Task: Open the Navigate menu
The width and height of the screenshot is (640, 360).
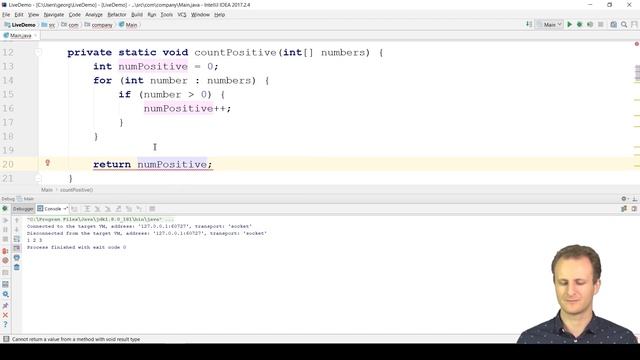Action: pyautogui.click(x=54, y=15)
